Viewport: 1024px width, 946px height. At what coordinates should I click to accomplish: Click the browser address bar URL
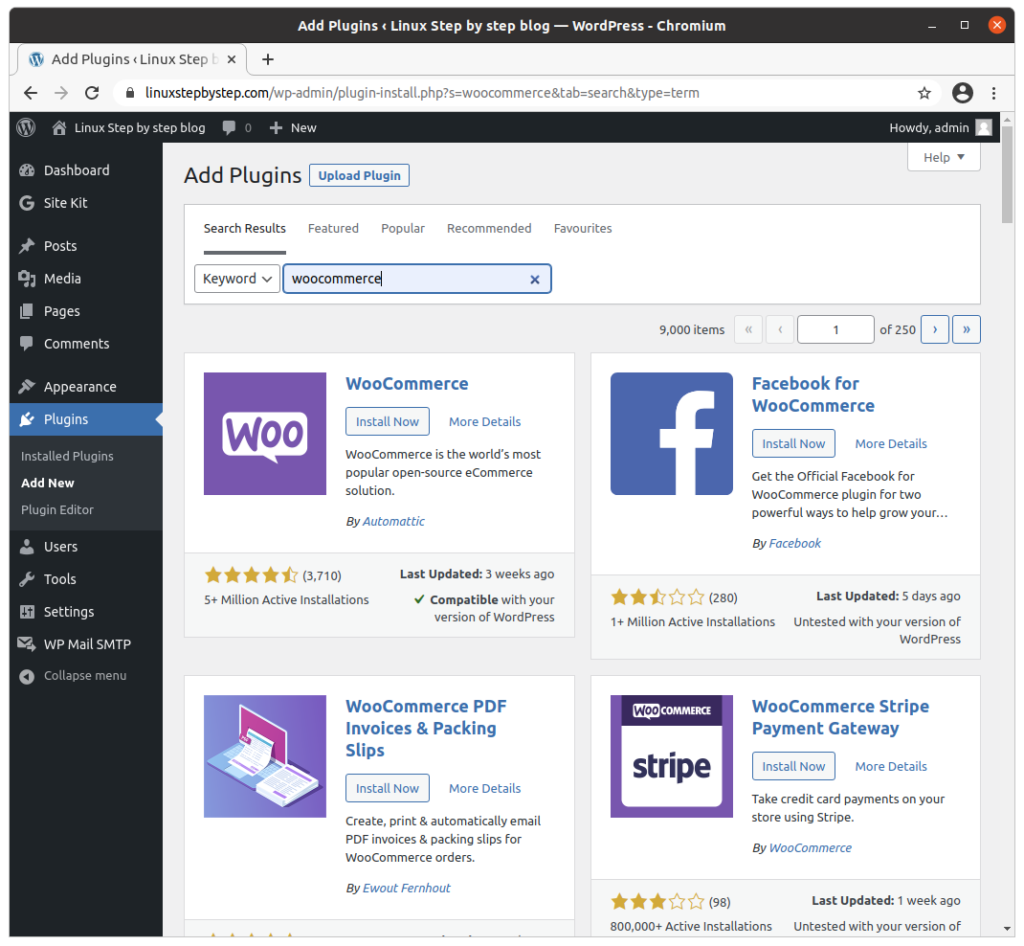[422, 93]
